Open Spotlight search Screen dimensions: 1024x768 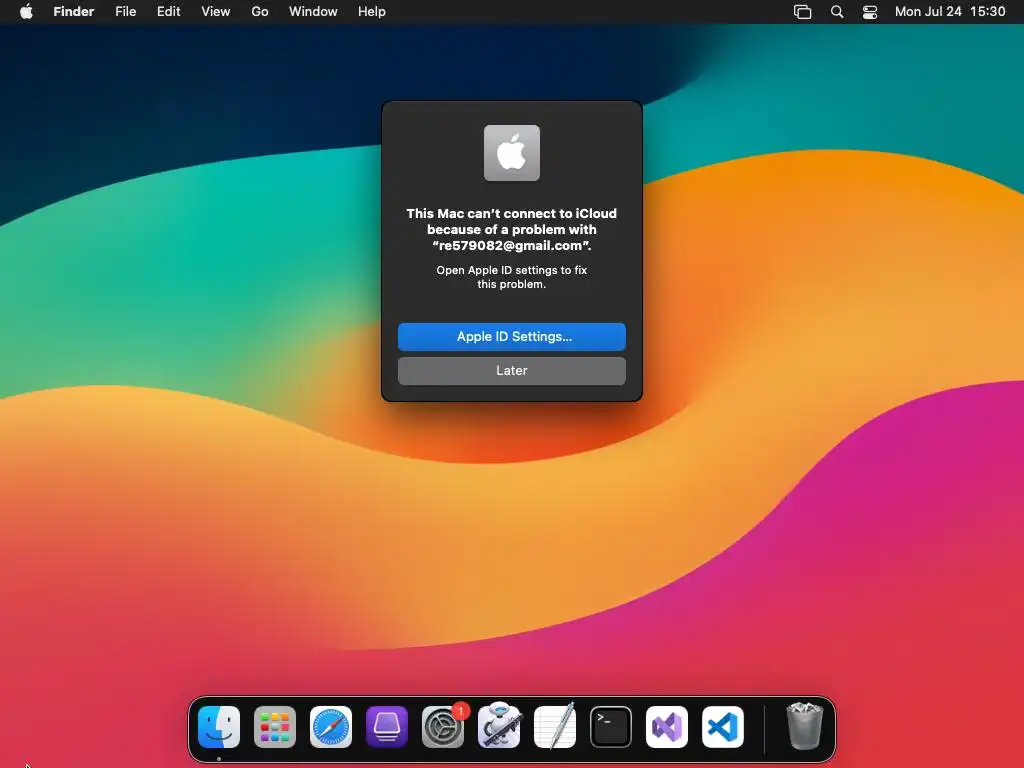837,12
